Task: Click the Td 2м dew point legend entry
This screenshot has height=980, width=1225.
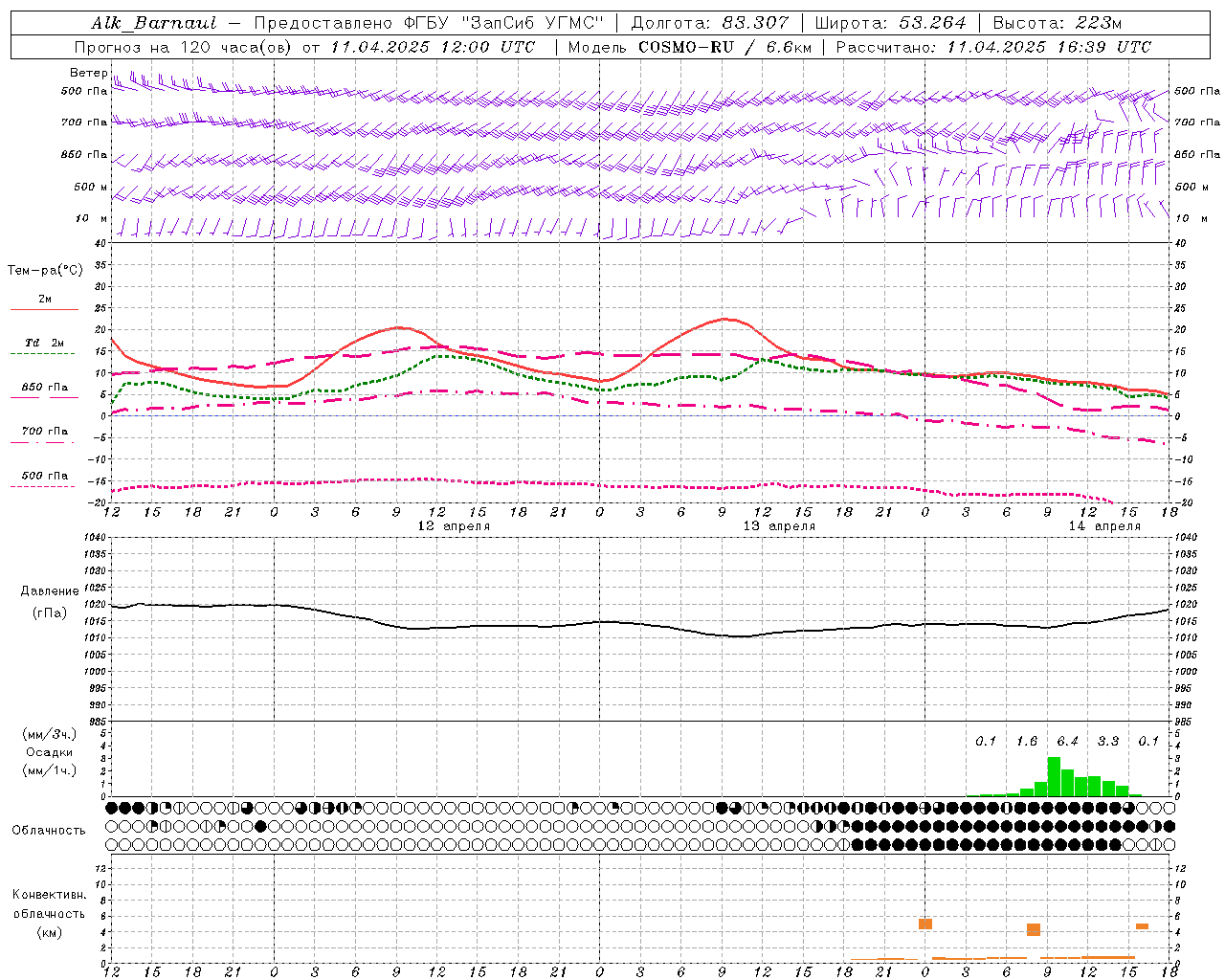Action: click(45, 343)
